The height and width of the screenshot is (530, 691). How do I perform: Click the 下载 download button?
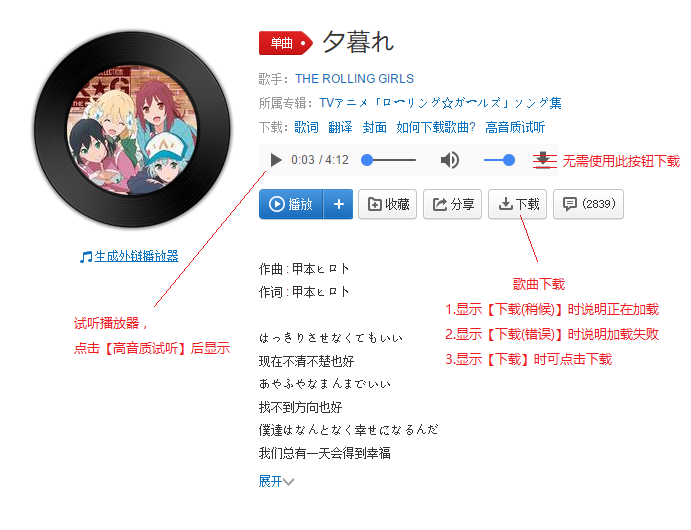[x=517, y=204]
